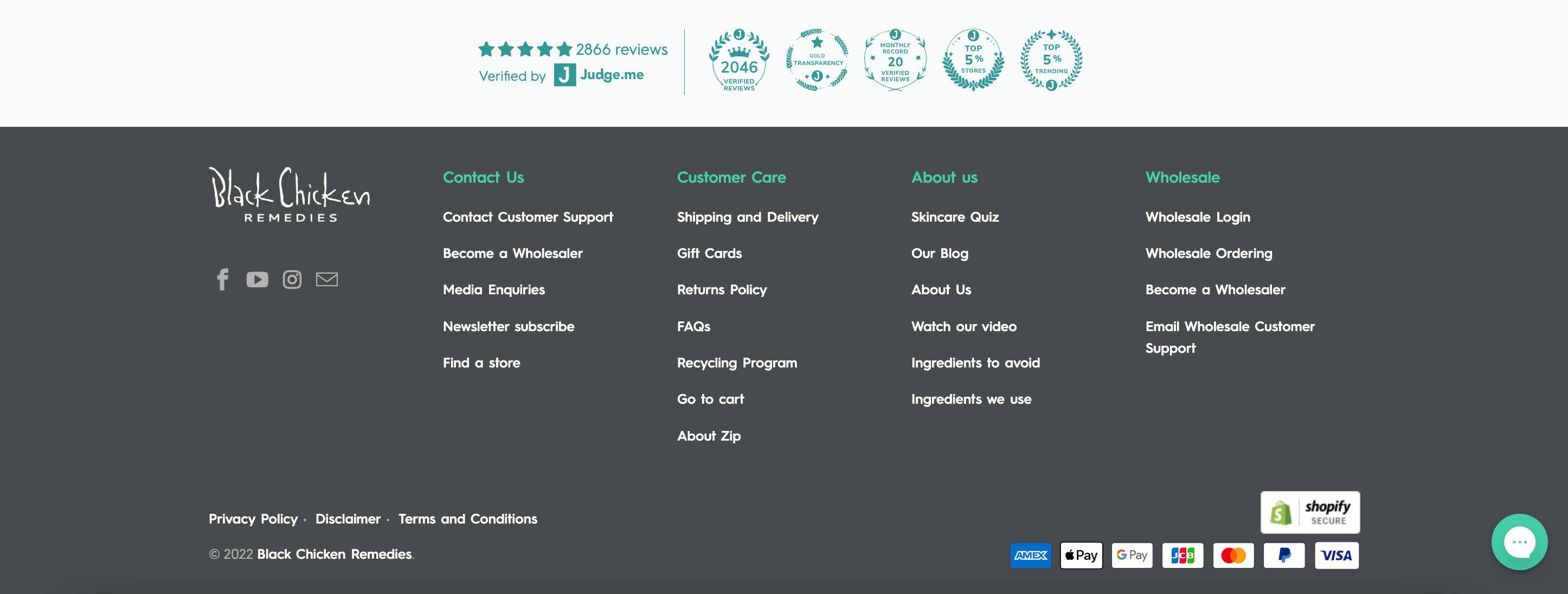Screen dimensions: 1568x594
Task: Open the Facebook social icon
Action: coord(223,279)
